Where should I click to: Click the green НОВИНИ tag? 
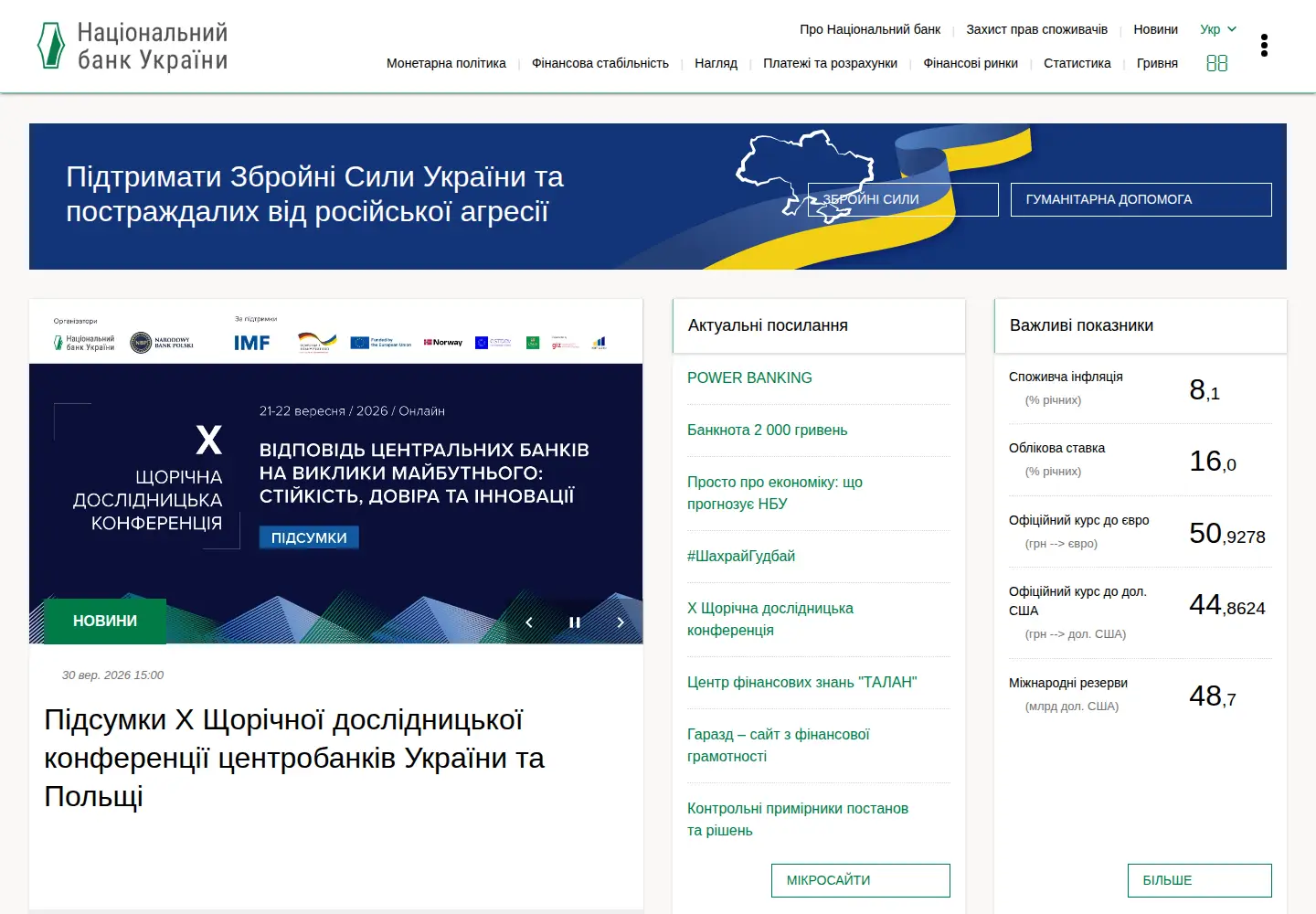(105, 621)
